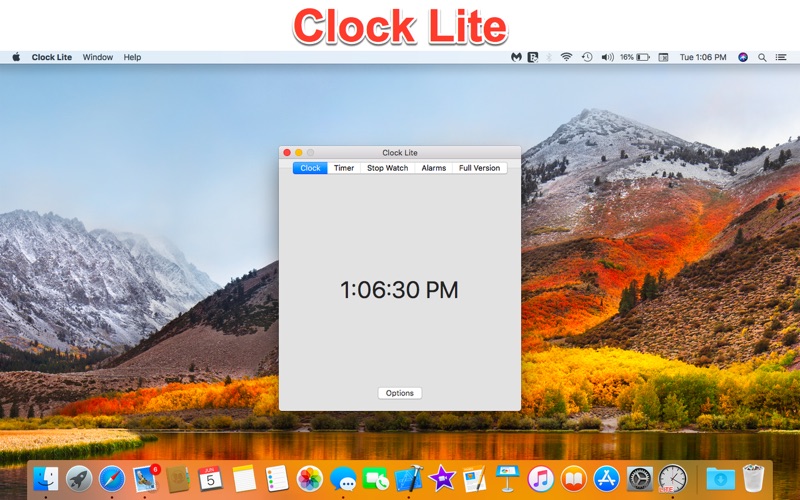Viewport: 800px width, 500px height.
Task: Open Contacts book in dock
Action: [178, 479]
